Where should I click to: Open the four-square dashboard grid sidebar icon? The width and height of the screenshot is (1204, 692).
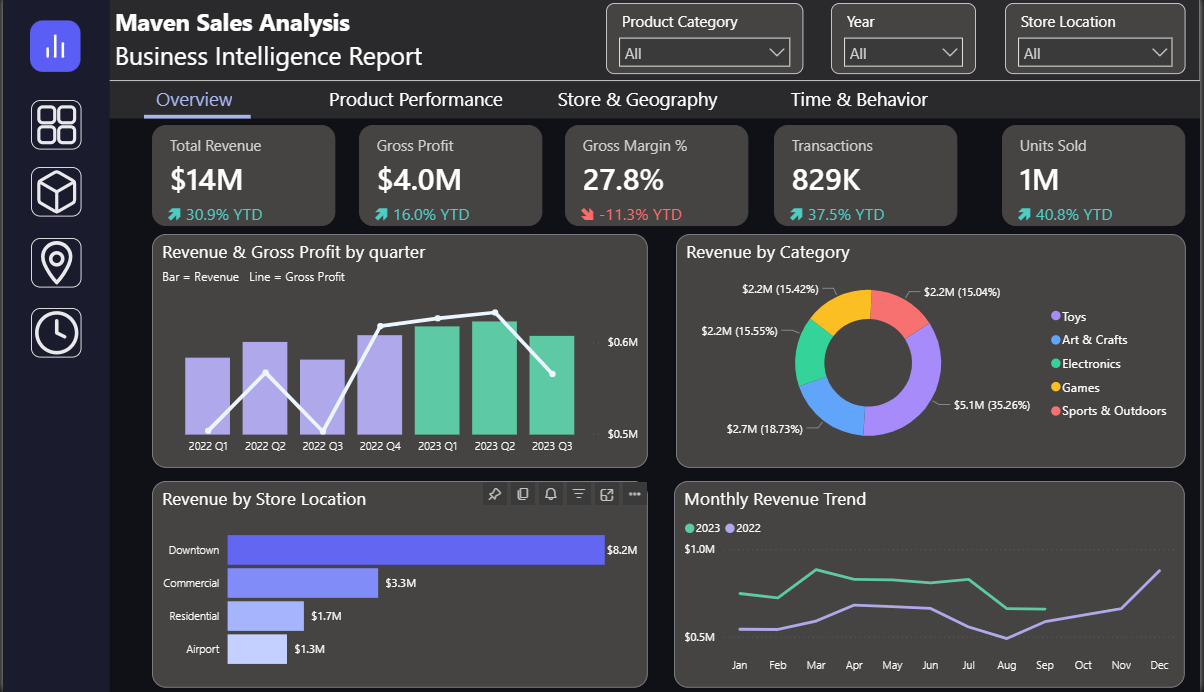click(x=56, y=125)
